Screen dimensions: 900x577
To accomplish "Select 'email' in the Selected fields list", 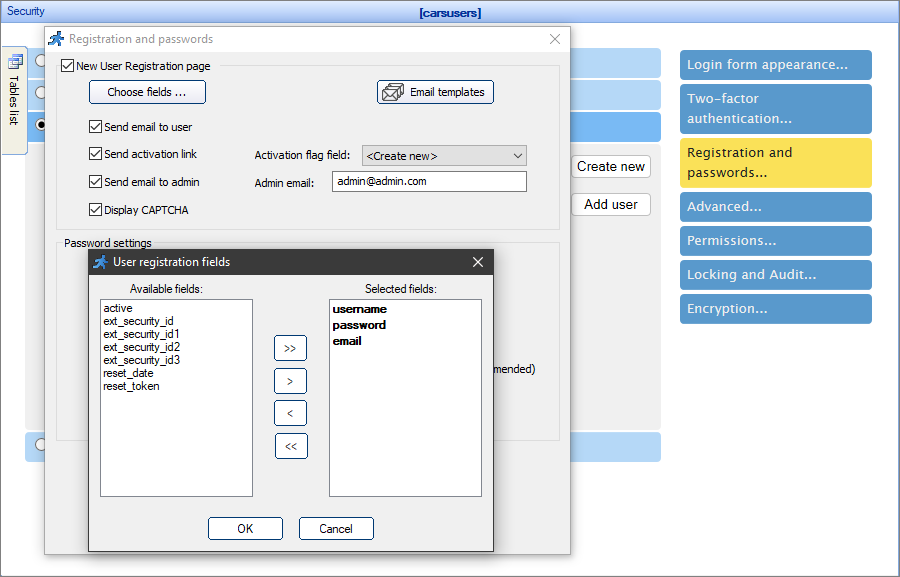I will pos(346,340).
